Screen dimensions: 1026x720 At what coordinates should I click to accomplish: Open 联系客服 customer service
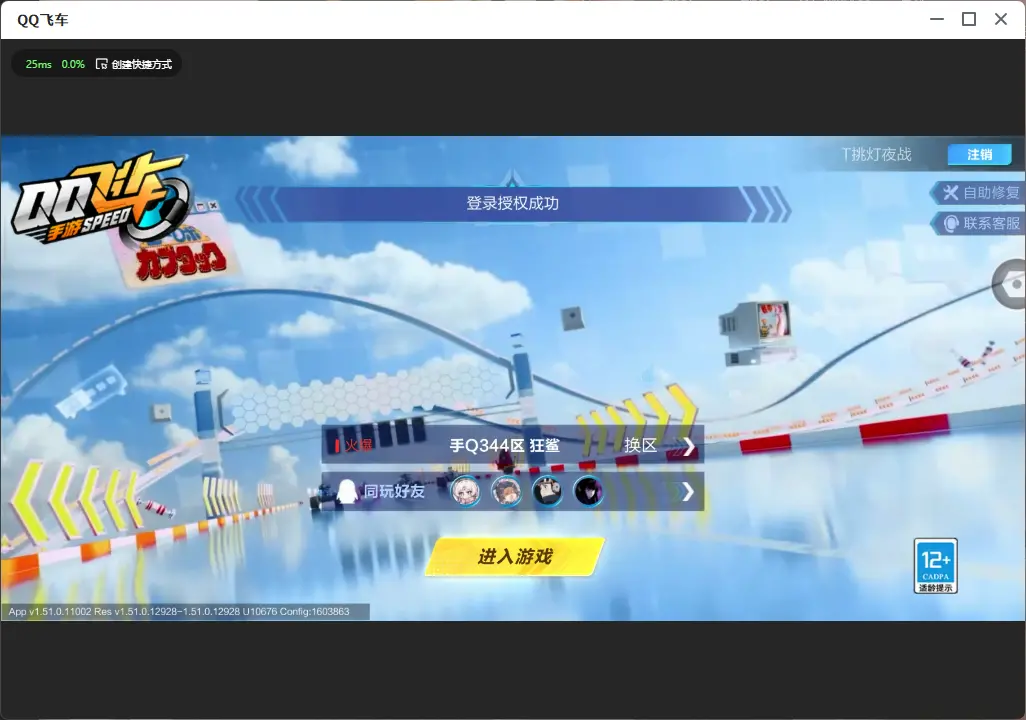[979, 223]
